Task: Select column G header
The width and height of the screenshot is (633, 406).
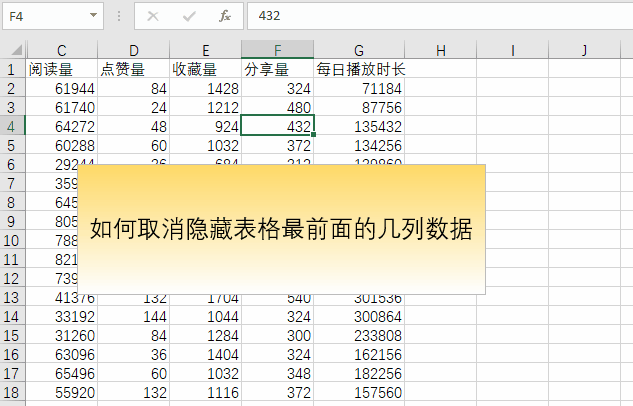Action: tap(359, 50)
